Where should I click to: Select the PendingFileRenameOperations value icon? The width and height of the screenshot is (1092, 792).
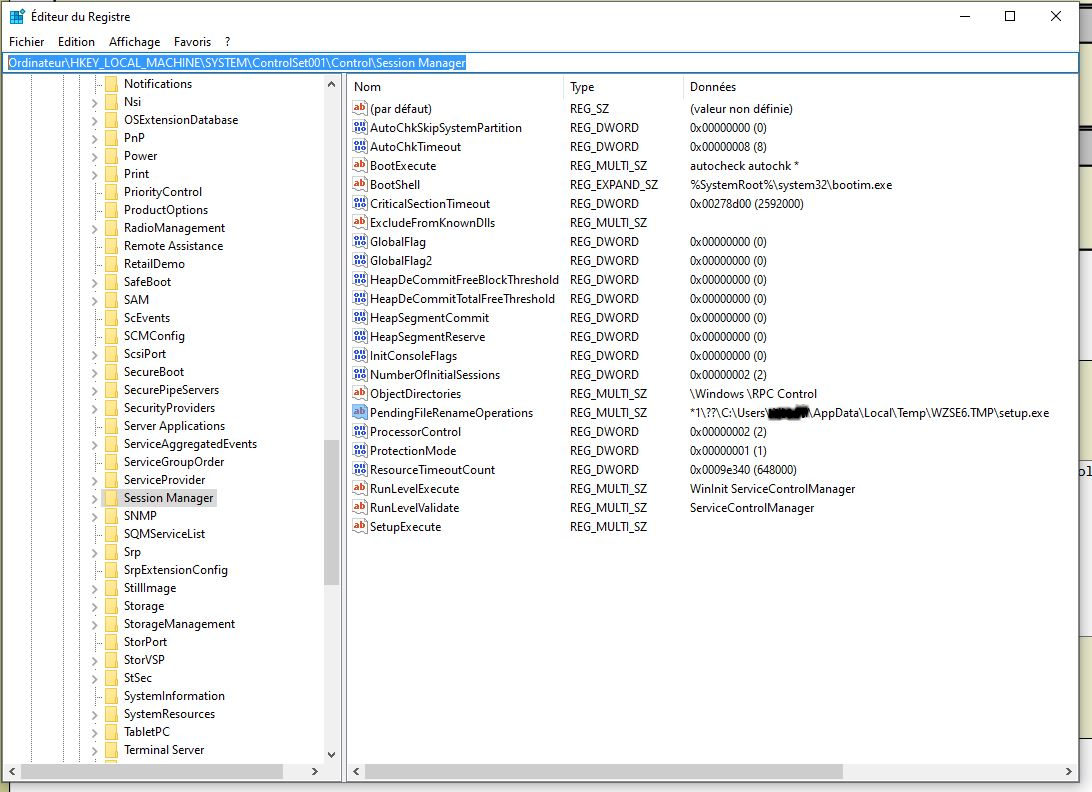(359, 412)
